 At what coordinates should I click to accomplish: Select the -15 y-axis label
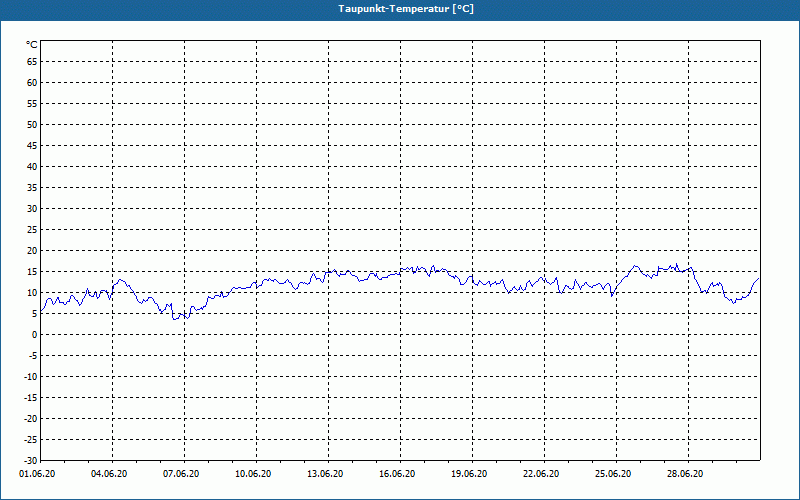(x=31, y=397)
